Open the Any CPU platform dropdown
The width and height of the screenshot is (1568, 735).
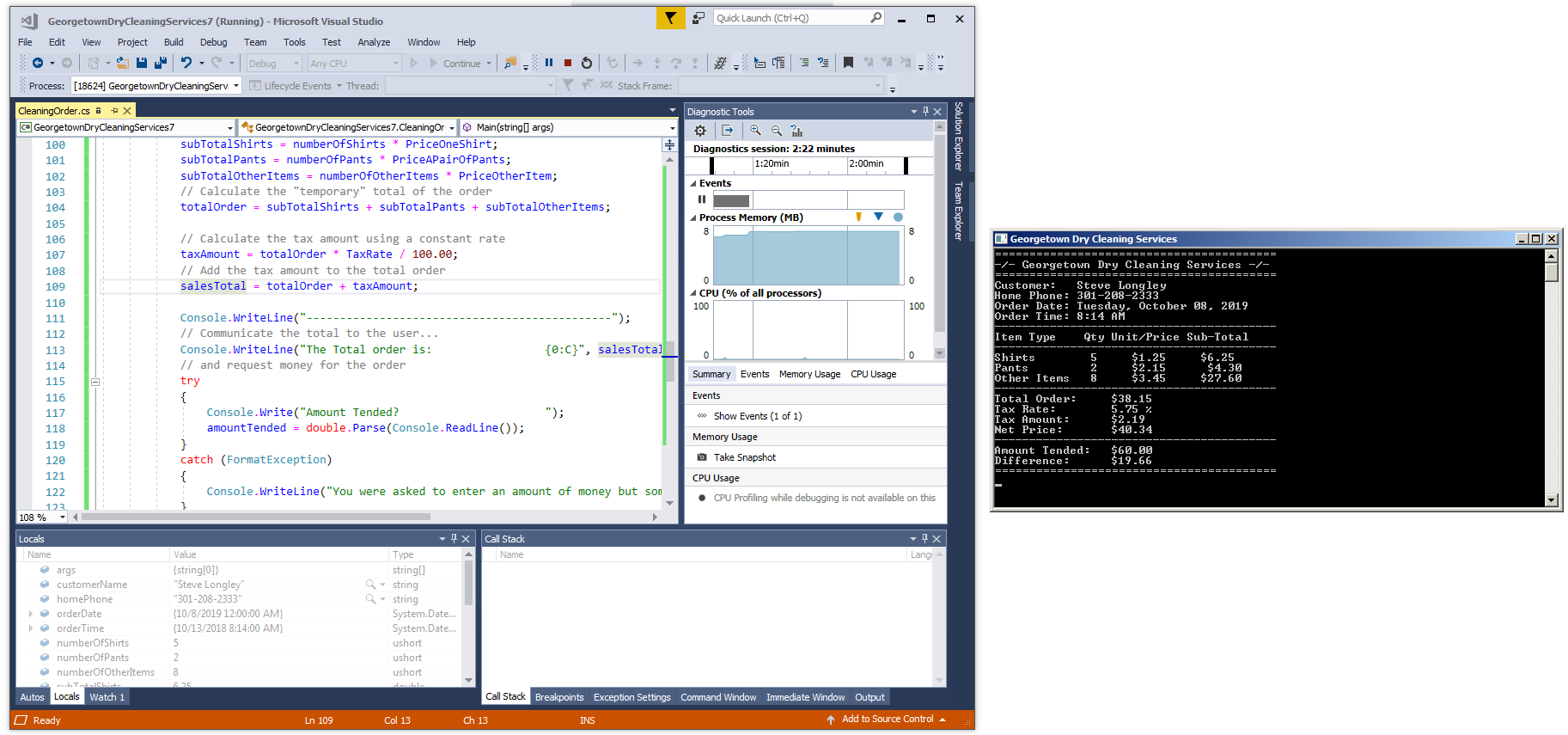click(x=355, y=64)
